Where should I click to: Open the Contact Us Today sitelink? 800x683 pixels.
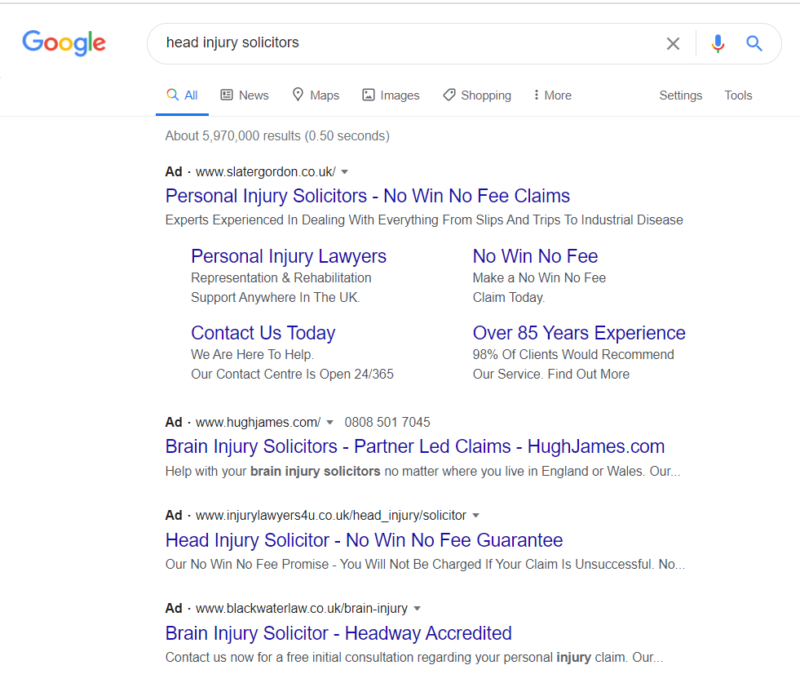pyautogui.click(x=263, y=333)
